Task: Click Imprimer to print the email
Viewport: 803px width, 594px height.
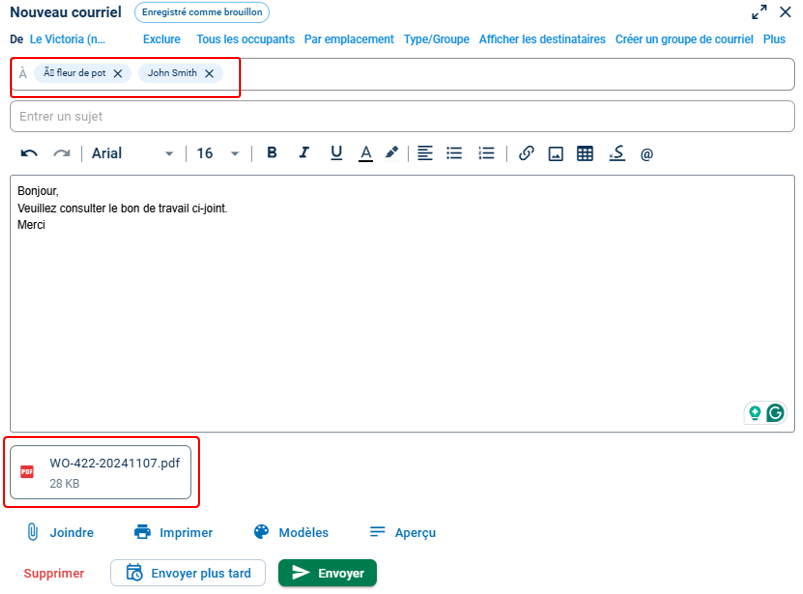Action: 173,533
